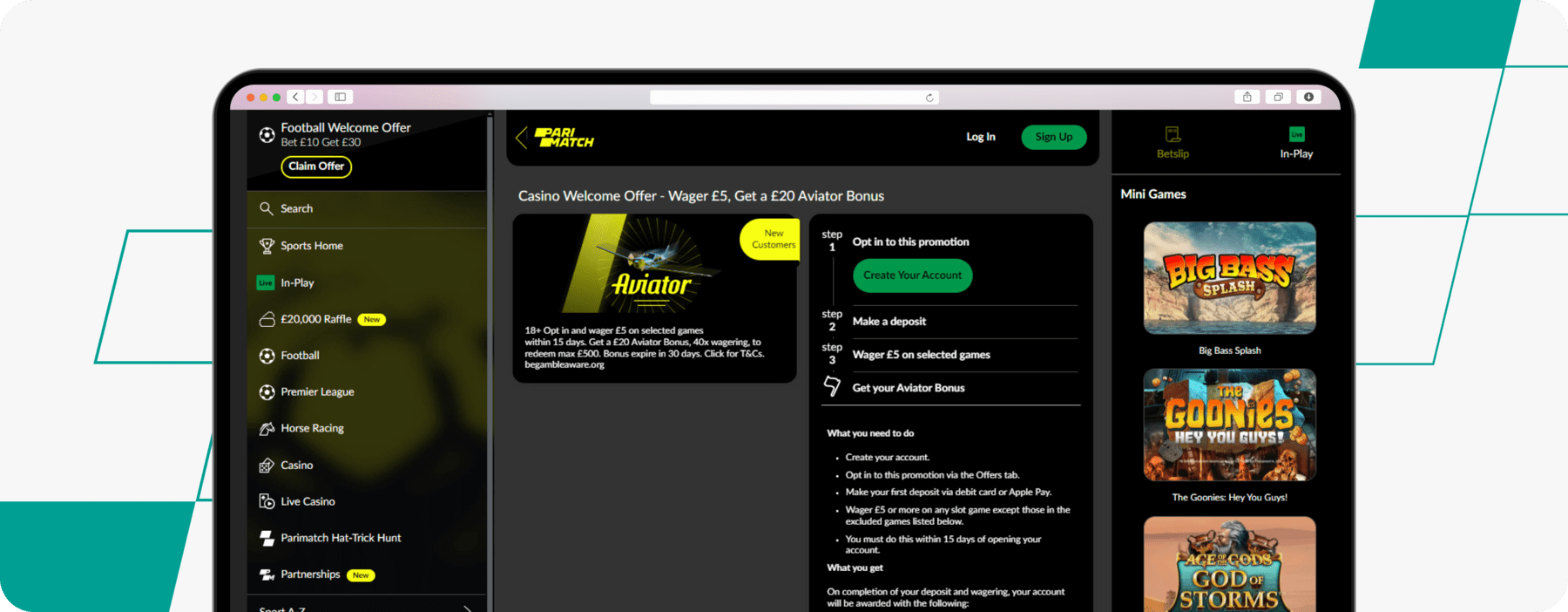Viewport: 1568px width, 612px height.
Task: Click the Search magnifier icon
Action: 267,208
